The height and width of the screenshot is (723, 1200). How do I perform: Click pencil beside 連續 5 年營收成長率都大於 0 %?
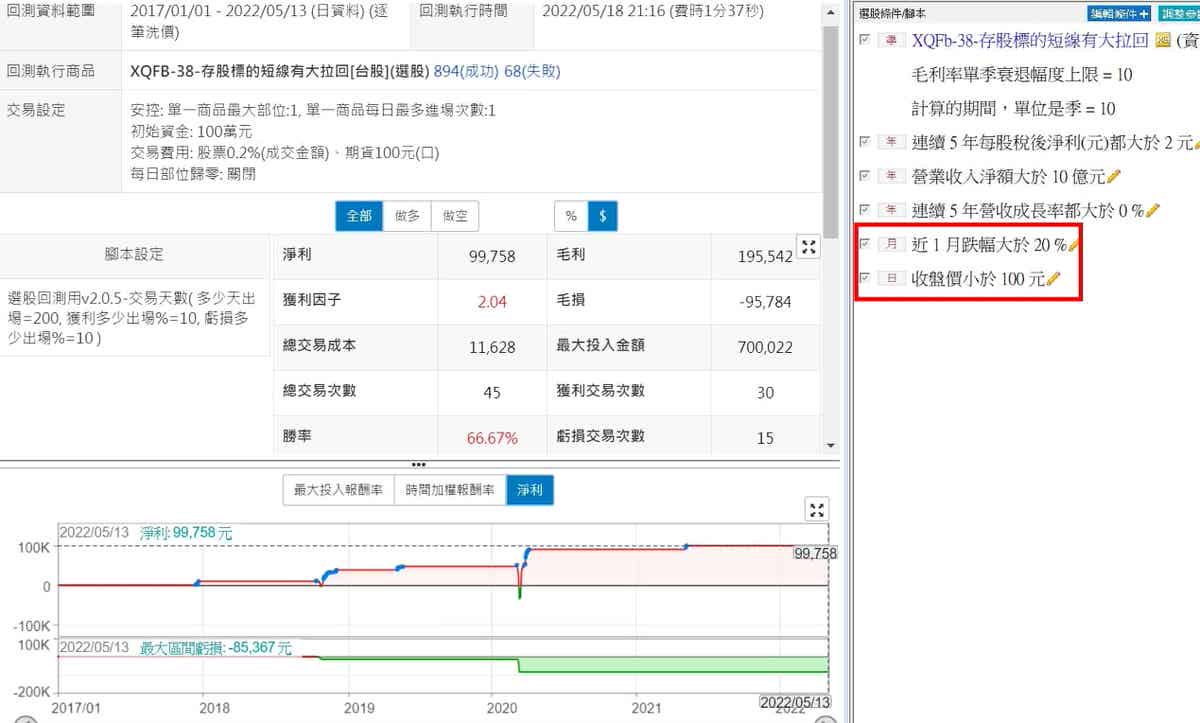[1152, 211]
